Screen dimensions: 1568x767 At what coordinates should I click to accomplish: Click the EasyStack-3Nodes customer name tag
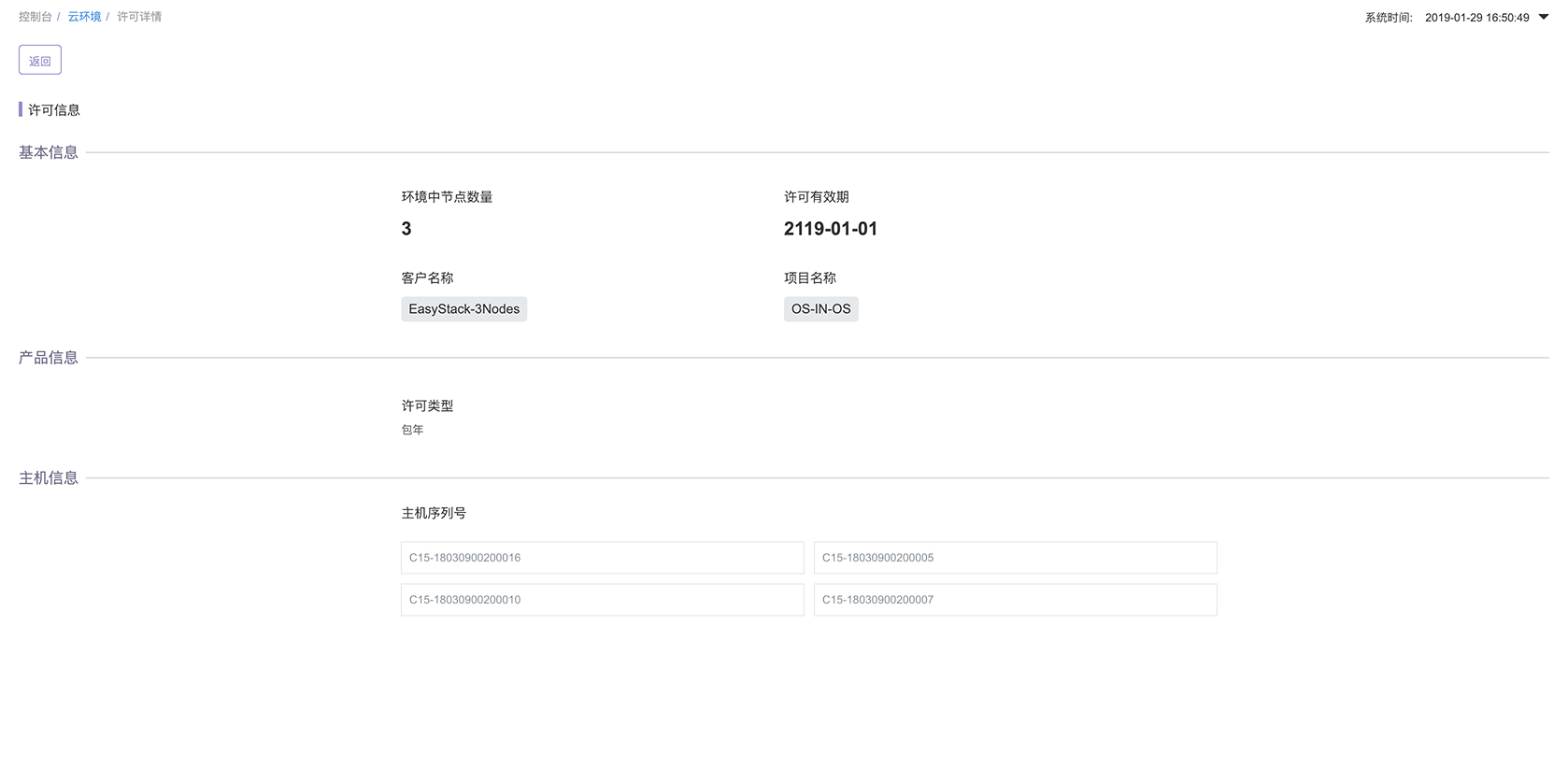463,309
